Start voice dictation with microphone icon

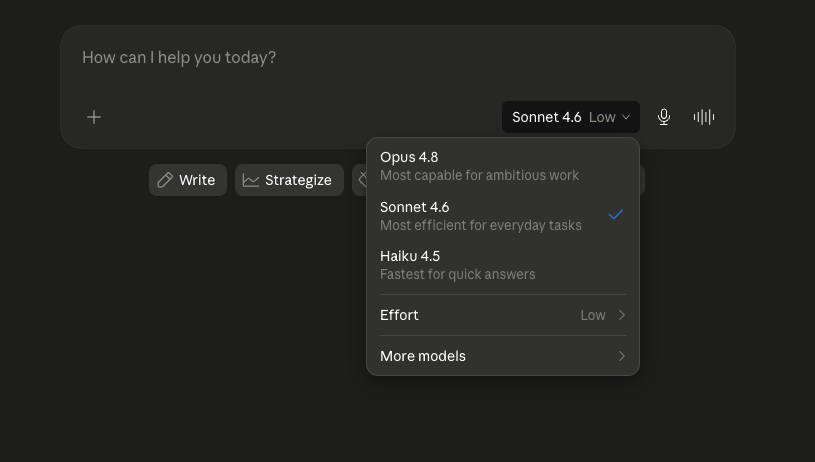click(664, 117)
